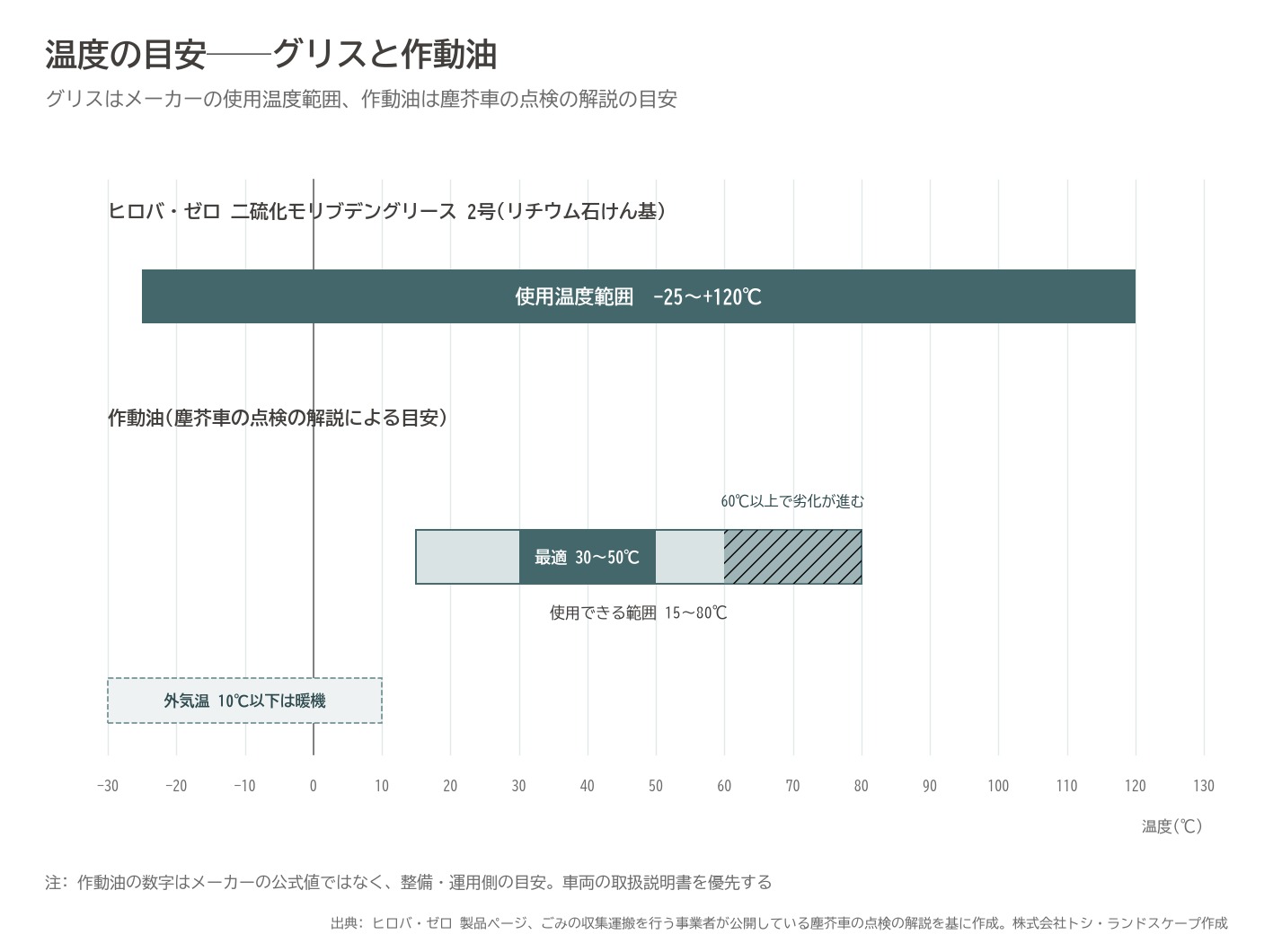Click the dark bar 使用温度範囲 −25〜+120℃
The width and height of the screenshot is (1273, 952).
639,296
